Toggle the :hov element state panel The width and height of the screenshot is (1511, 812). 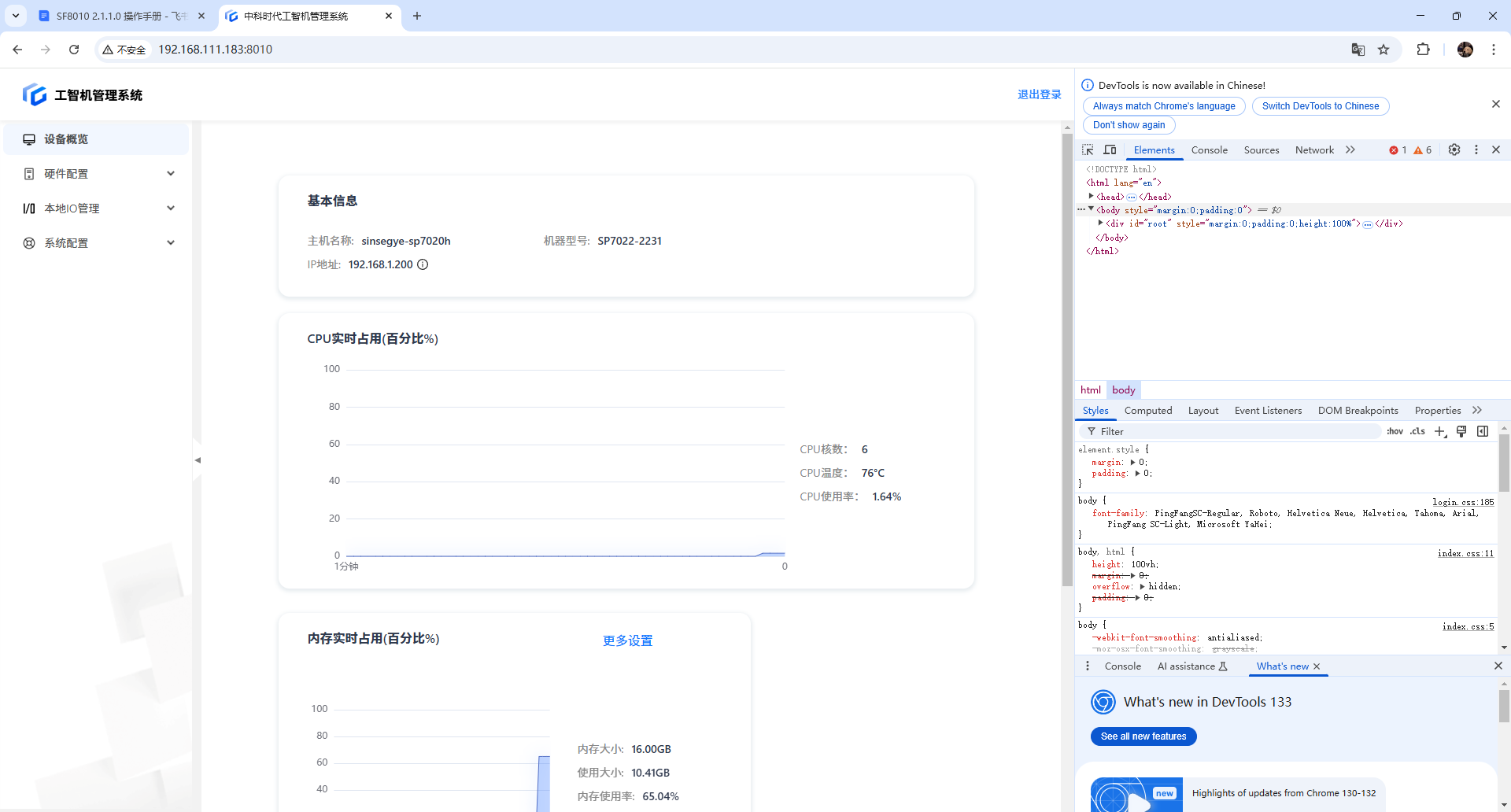click(x=1395, y=431)
